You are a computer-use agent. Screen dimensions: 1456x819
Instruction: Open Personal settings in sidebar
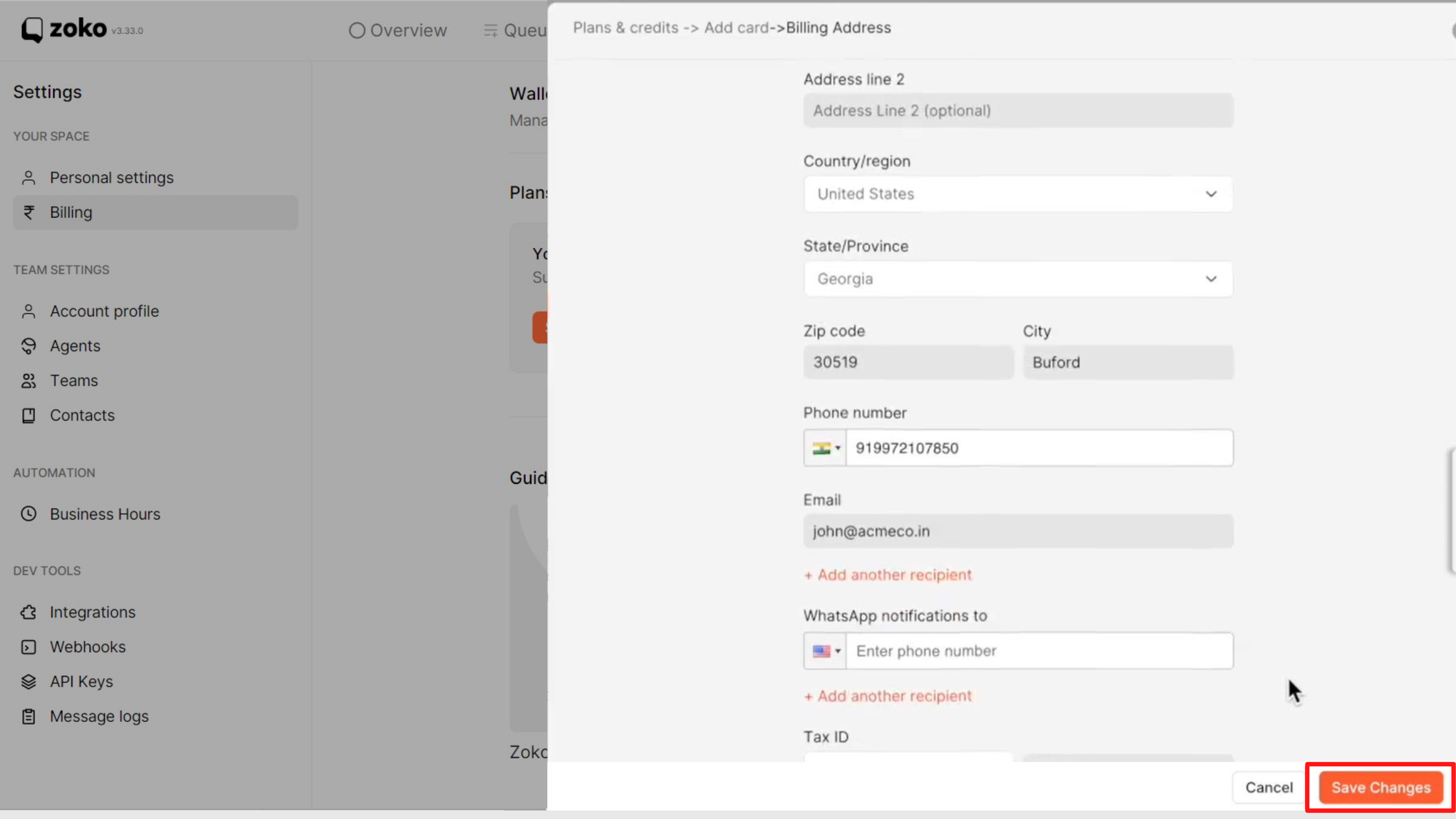click(155, 178)
